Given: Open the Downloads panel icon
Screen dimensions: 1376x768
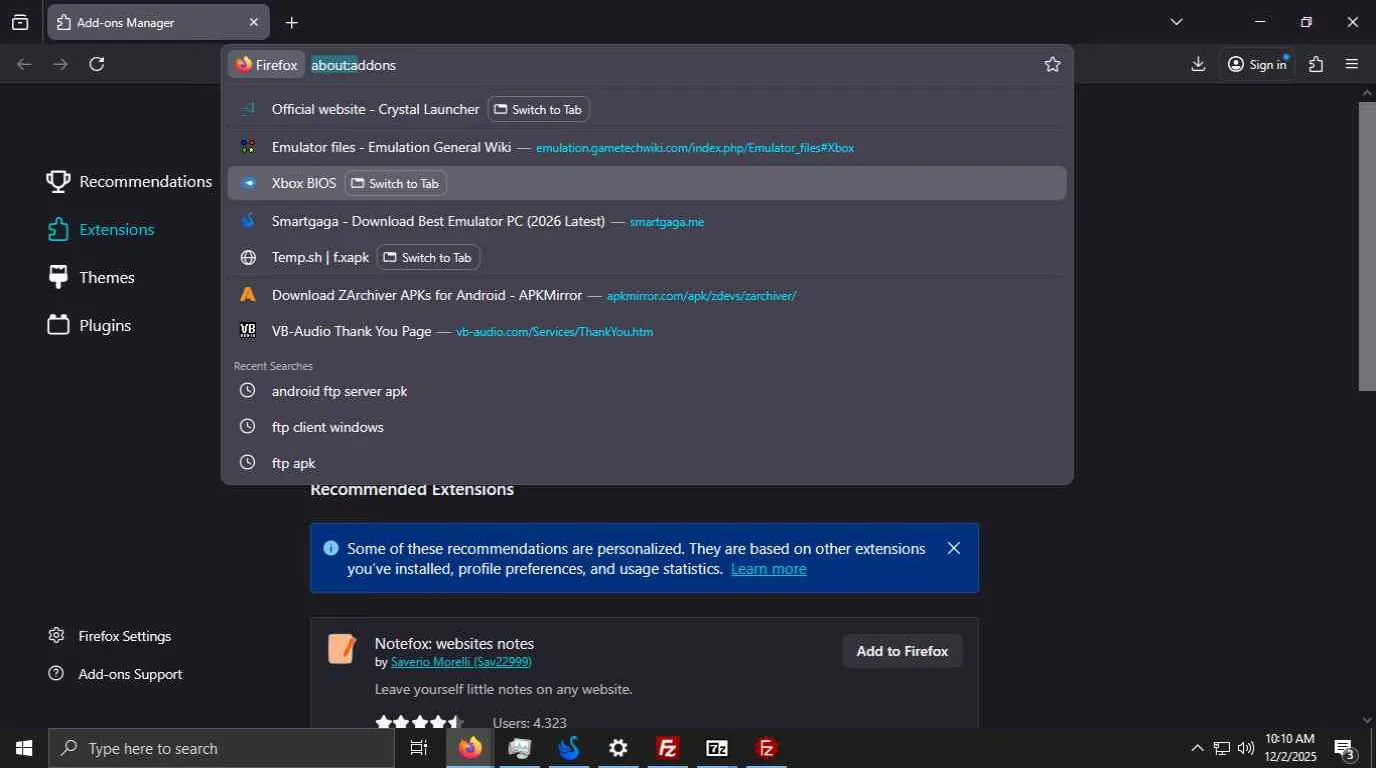Looking at the screenshot, I should (1198, 64).
